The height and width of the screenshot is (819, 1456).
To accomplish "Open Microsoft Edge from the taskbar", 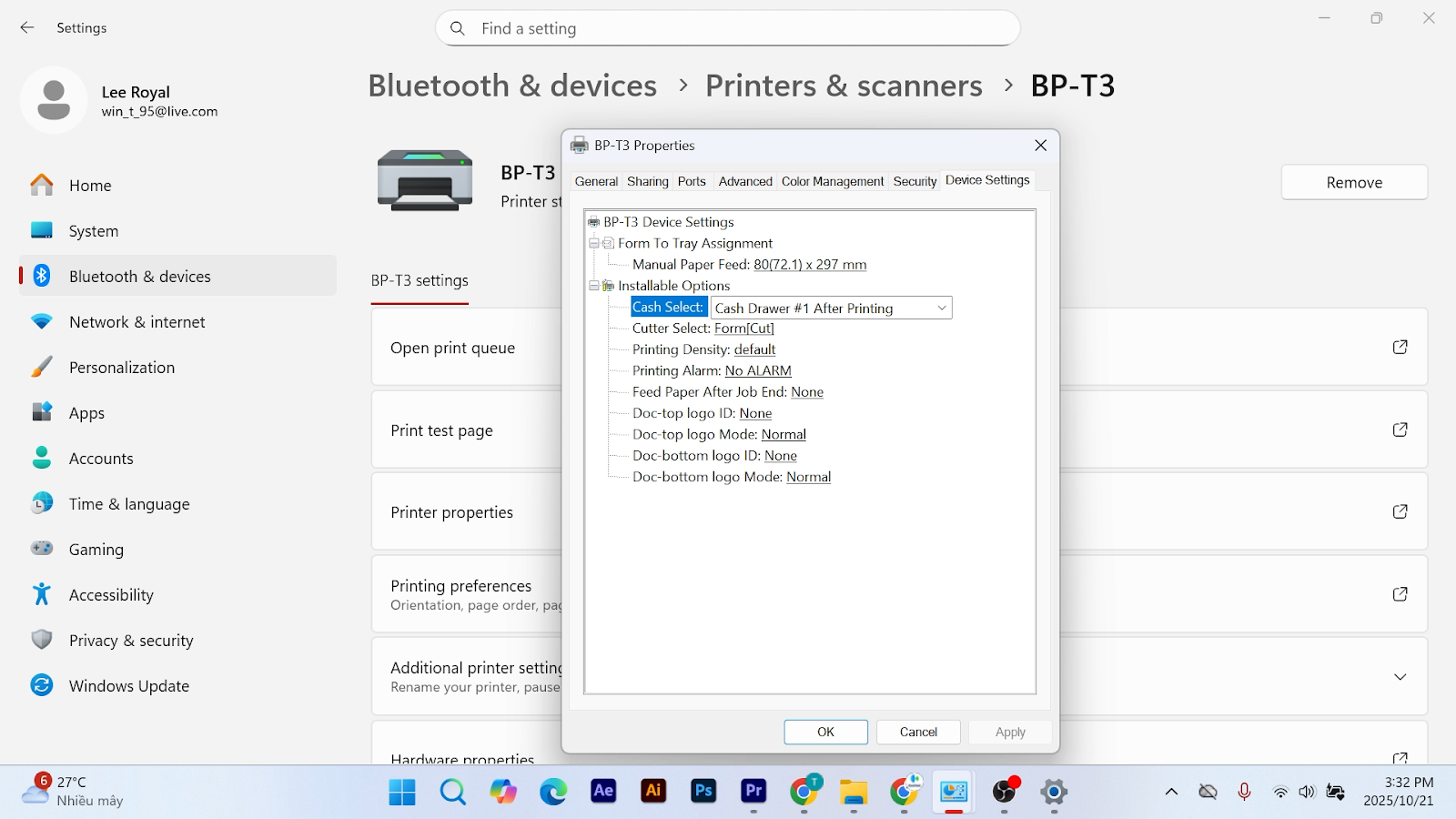I will (553, 792).
